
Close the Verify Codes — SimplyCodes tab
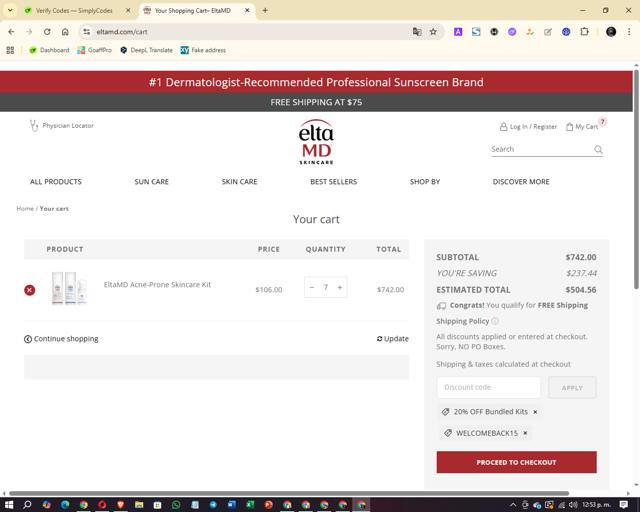[128, 11]
